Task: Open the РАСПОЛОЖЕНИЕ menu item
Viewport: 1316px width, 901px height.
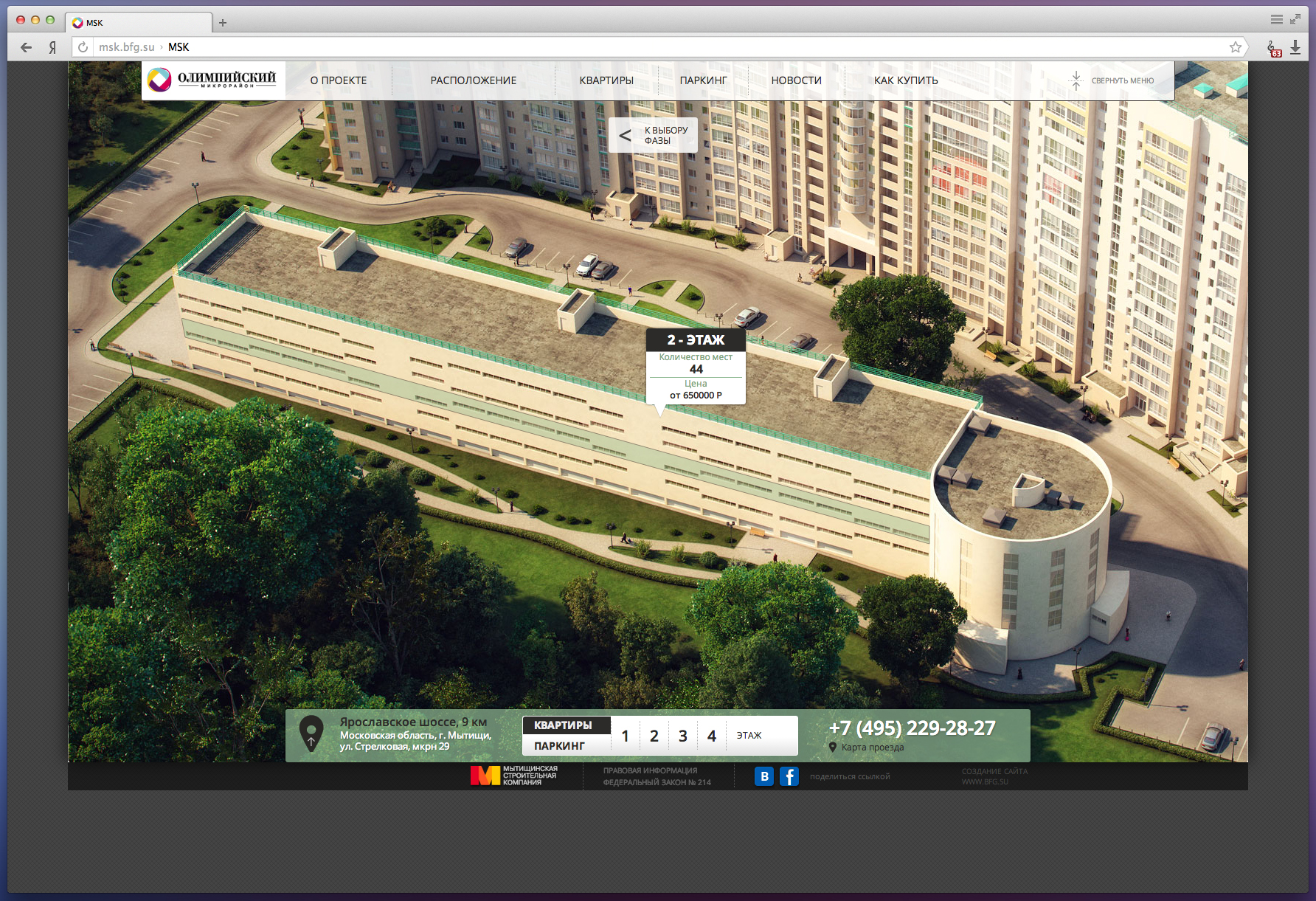Action: (x=474, y=80)
